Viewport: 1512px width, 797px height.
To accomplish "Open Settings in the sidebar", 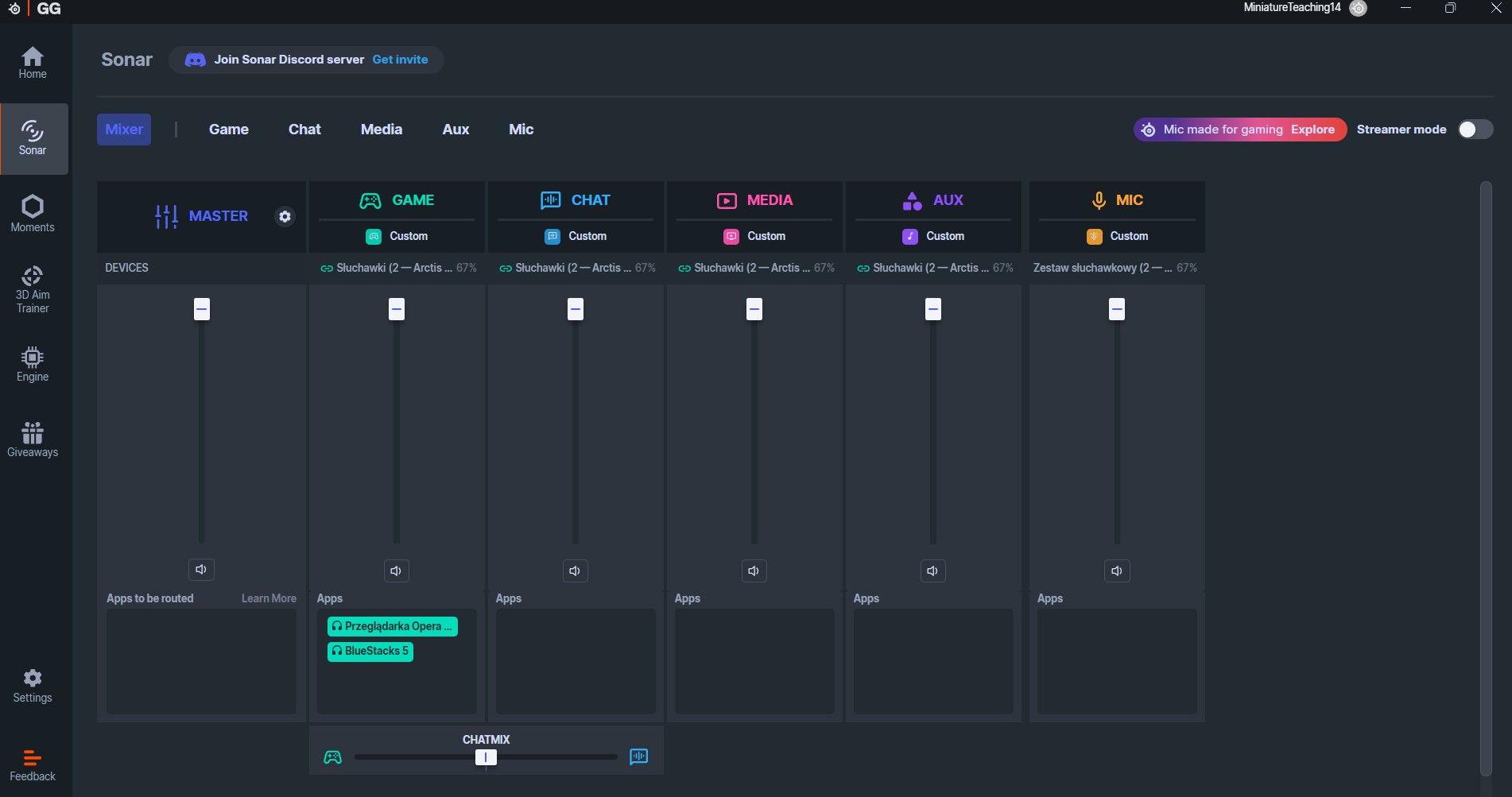I will click(33, 686).
